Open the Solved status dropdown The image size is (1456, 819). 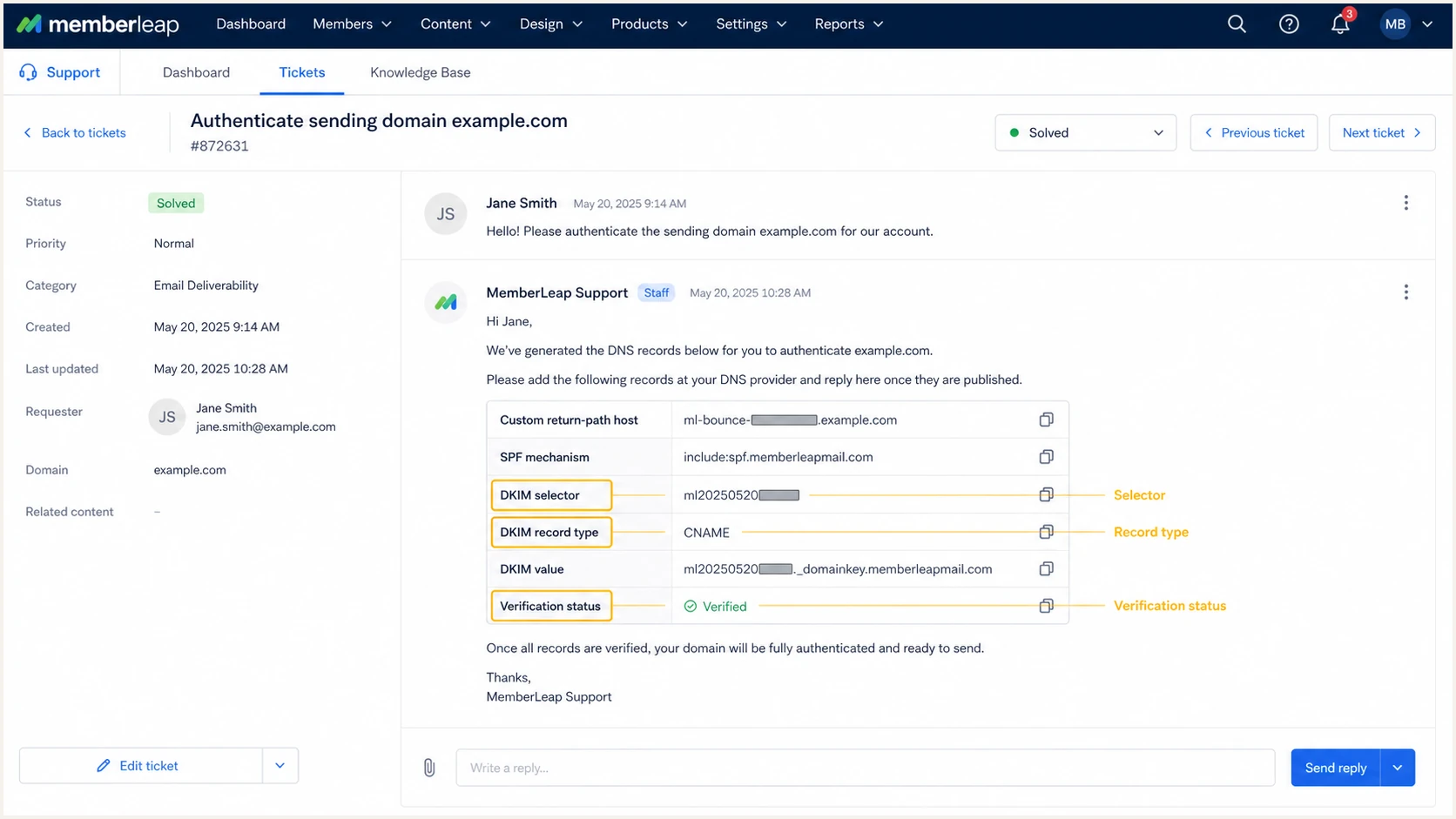click(x=1086, y=132)
